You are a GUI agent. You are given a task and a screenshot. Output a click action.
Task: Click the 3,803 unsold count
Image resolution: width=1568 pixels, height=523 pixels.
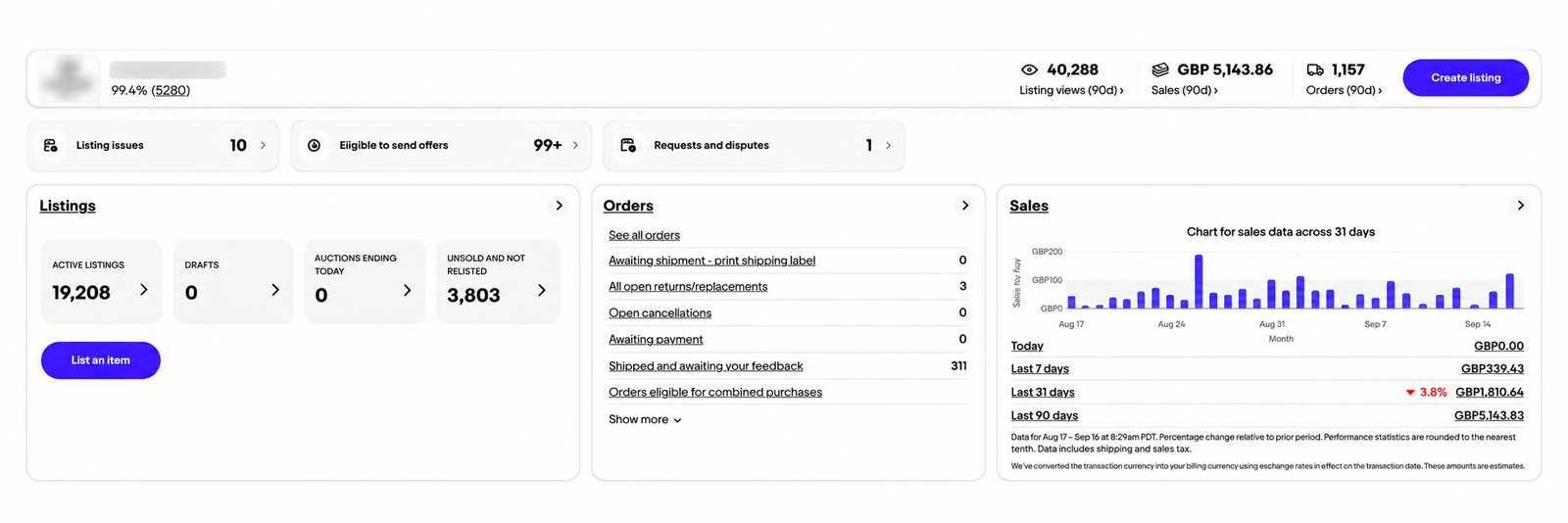click(x=473, y=296)
